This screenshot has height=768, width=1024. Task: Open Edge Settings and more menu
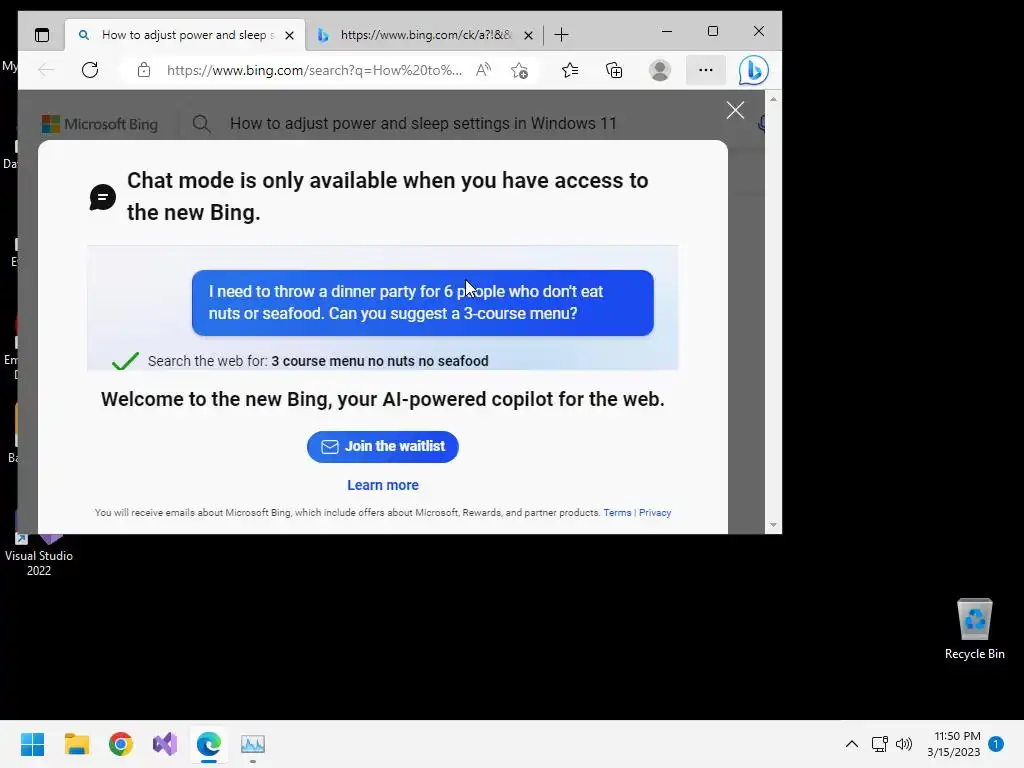pos(705,70)
